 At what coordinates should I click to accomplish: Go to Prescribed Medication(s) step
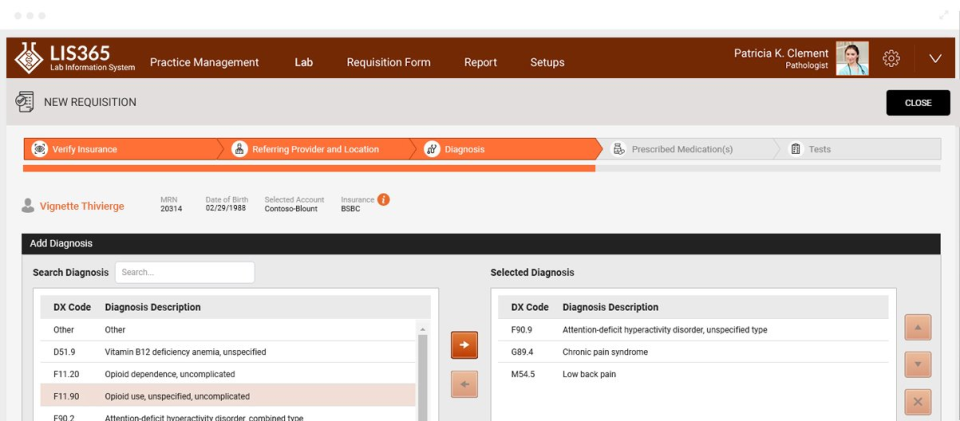tap(686, 149)
